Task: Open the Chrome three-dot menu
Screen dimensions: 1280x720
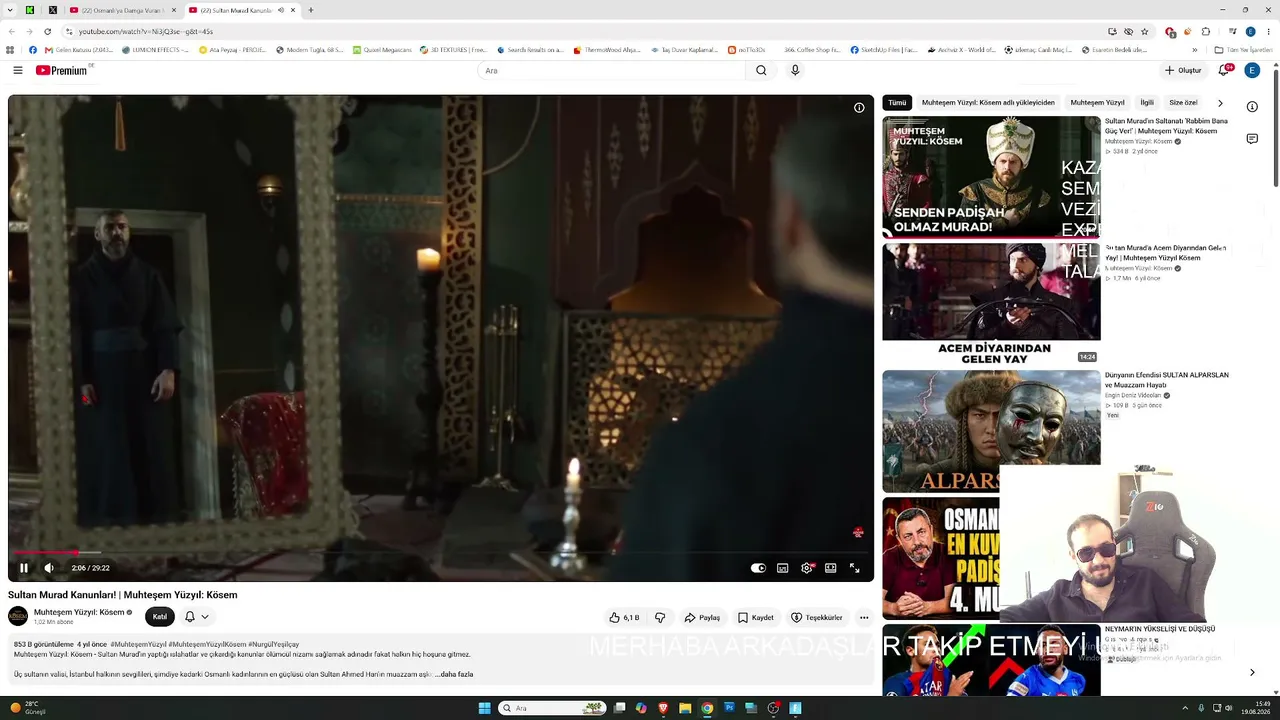Action: point(1269,31)
